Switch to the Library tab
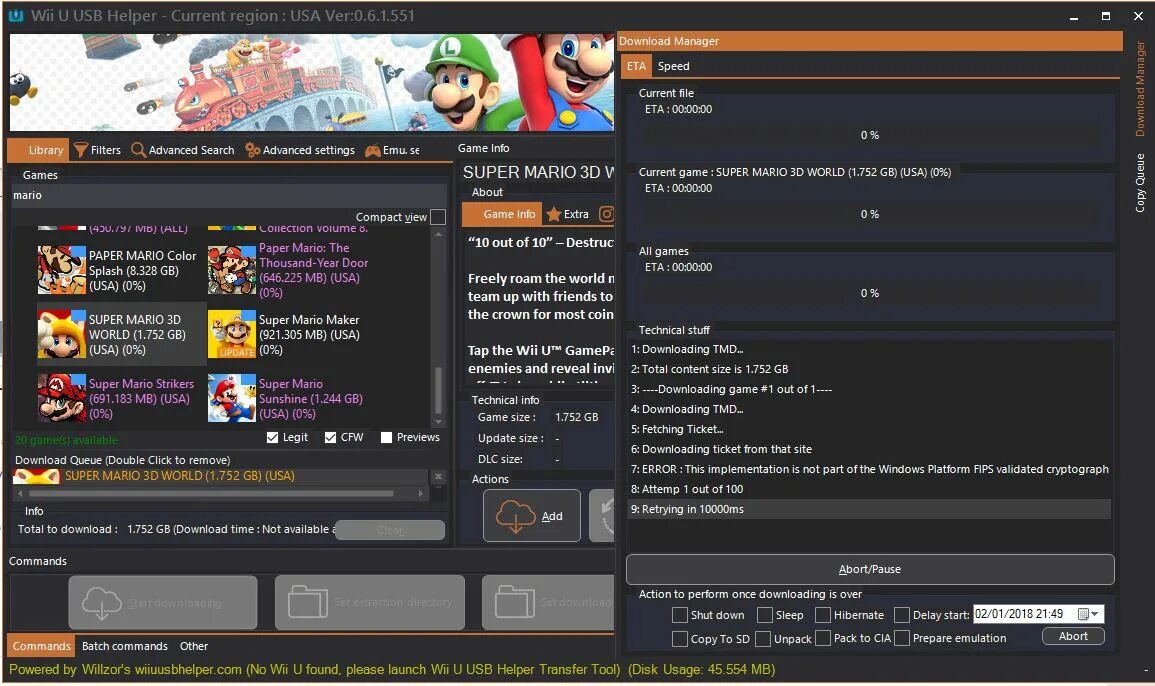This screenshot has height=686, width=1155. click(x=38, y=150)
